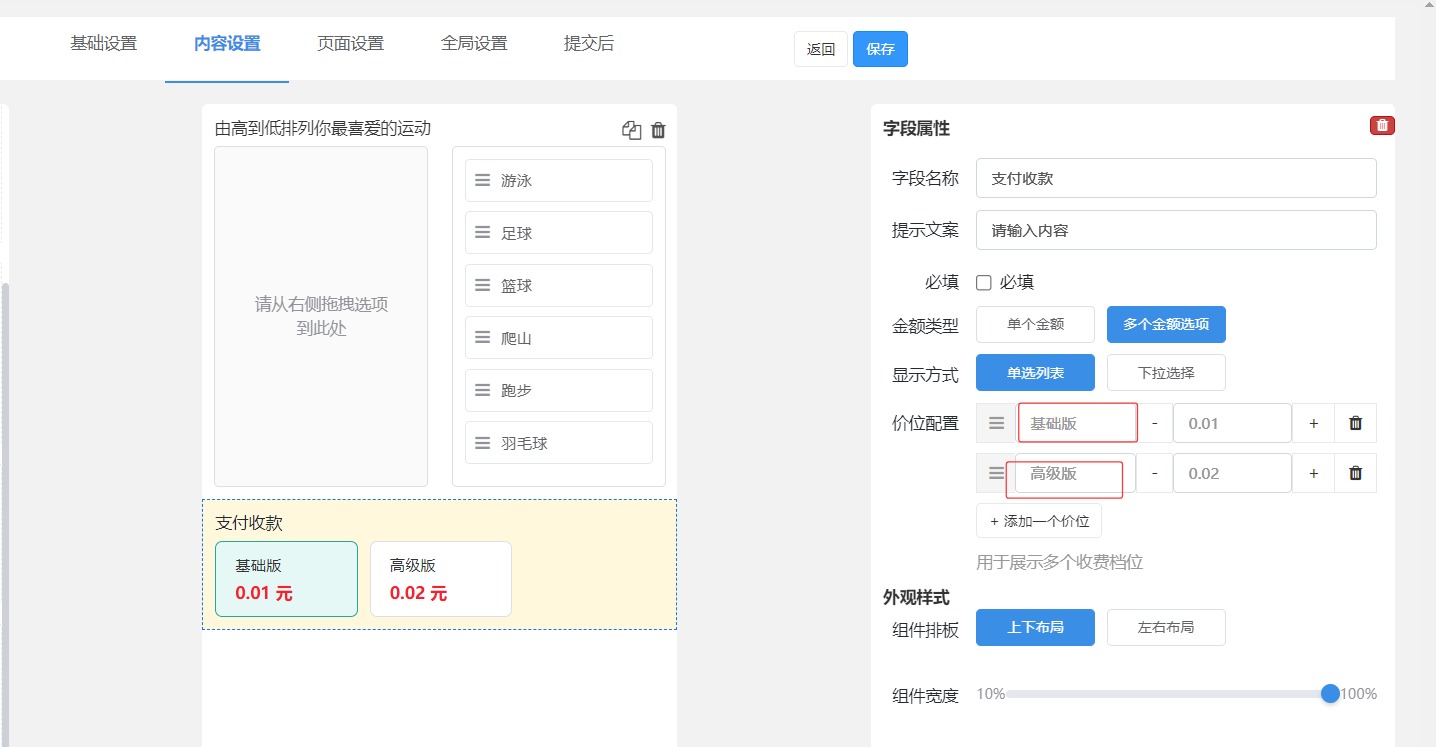
Task: Click drag handle icon for 高级版 price row
Action: [996, 473]
